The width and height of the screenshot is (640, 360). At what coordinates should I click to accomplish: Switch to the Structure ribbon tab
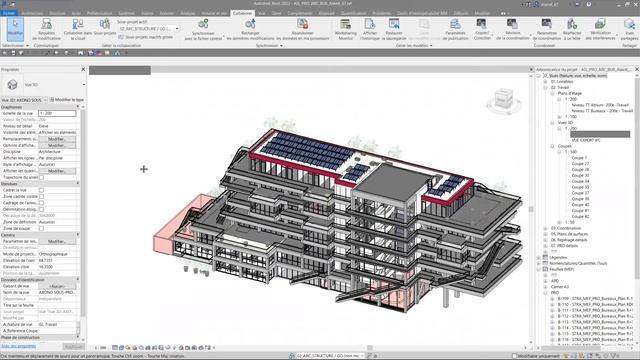(57, 13)
